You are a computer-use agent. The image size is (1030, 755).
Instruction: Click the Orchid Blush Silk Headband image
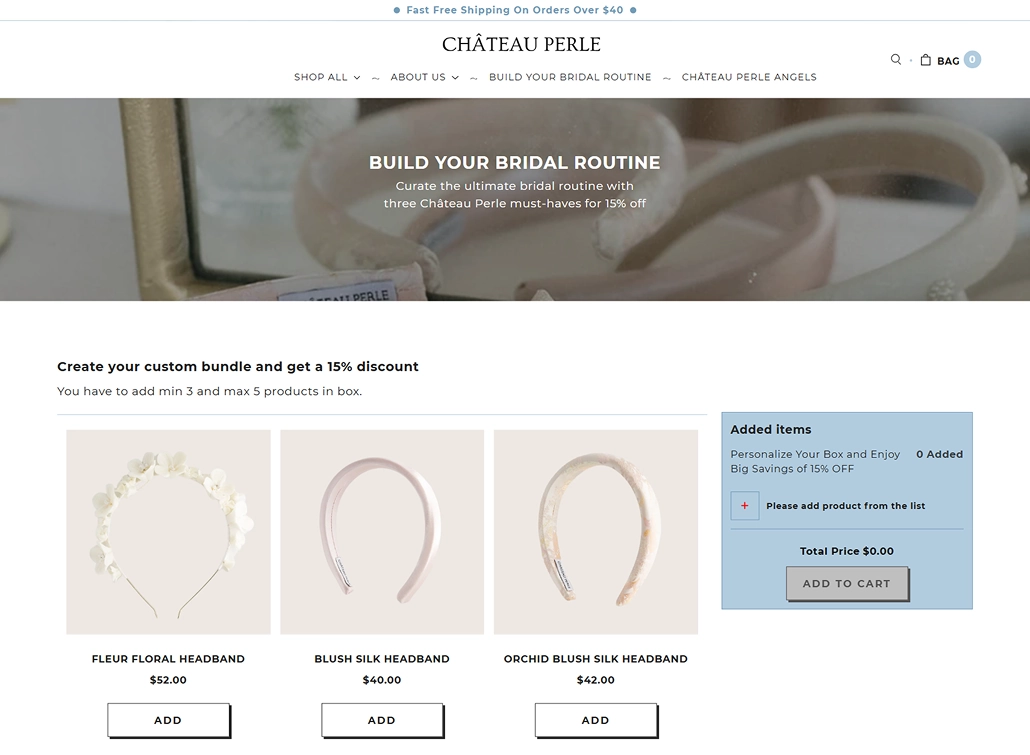click(595, 532)
